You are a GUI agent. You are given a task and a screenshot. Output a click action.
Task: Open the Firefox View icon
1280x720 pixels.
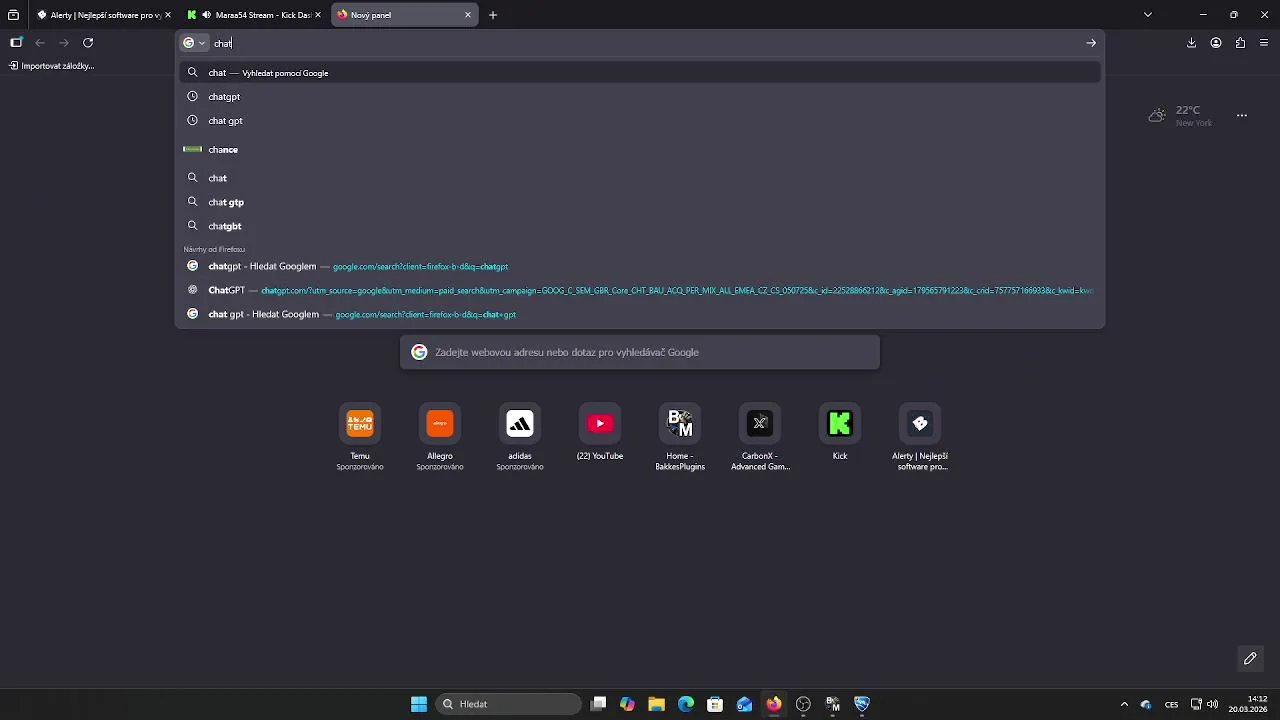point(13,15)
